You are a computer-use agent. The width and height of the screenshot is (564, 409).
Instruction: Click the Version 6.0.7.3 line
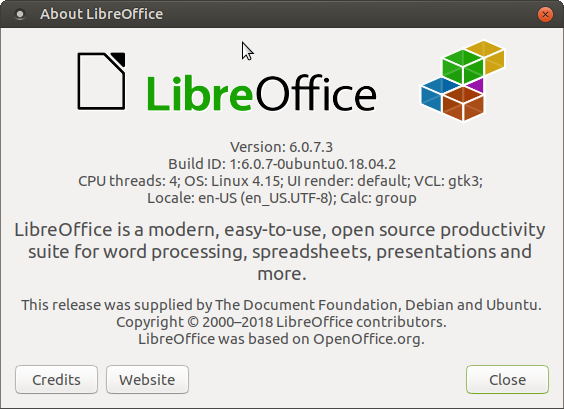[x=282, y=147]
